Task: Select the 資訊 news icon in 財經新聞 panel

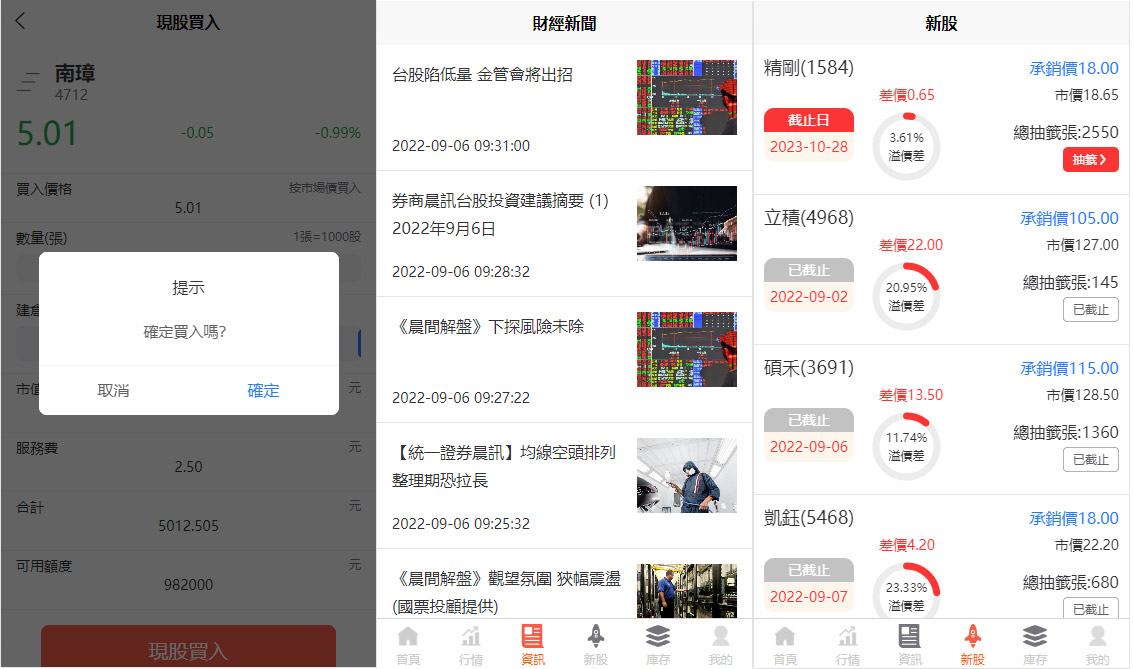Action: [x=533, y=645]
